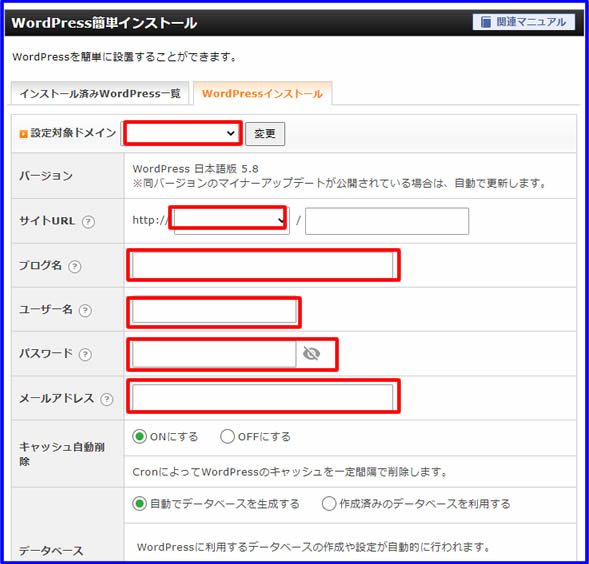Click the 変更 button
This screenshot has height=564, width=589.
pos(265,134)
